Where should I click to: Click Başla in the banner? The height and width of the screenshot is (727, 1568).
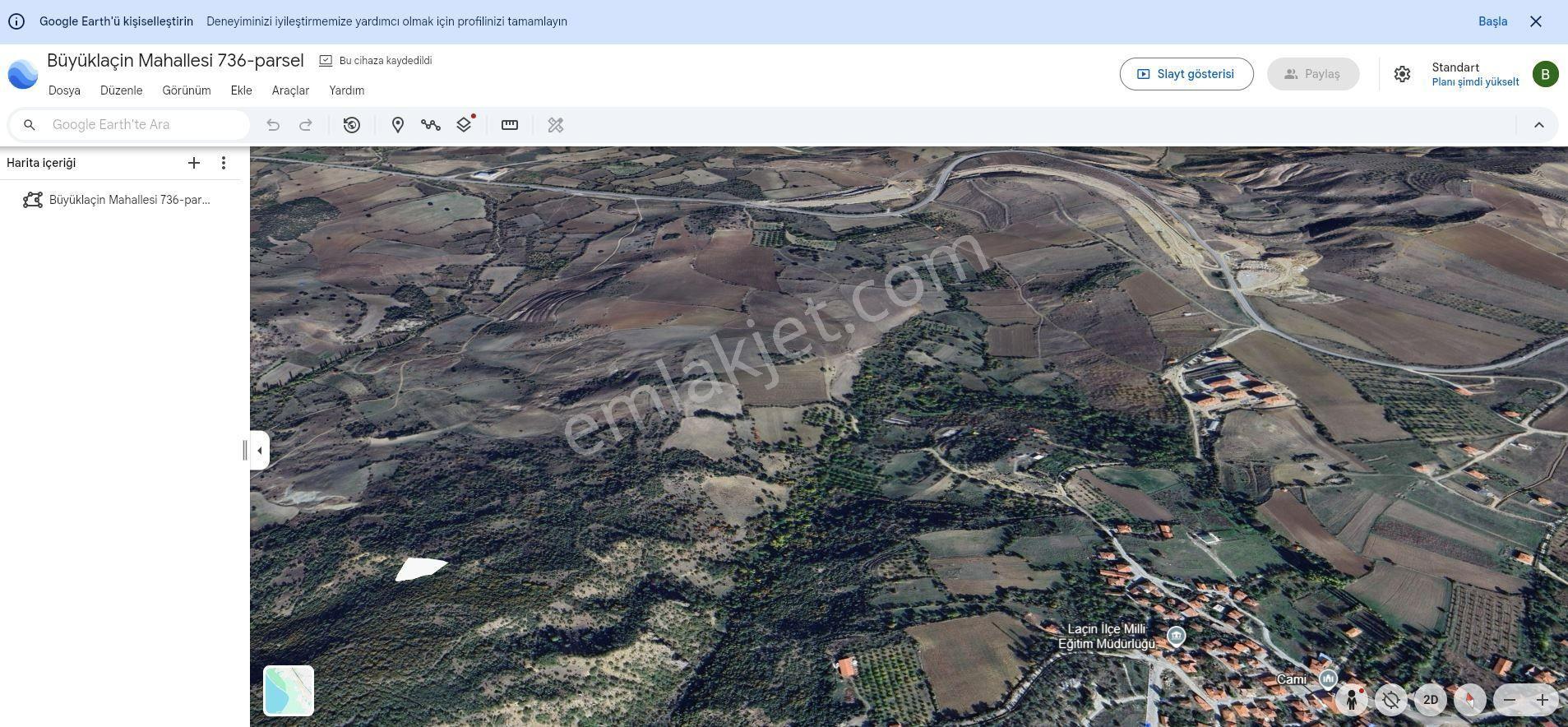[1493, 21]
